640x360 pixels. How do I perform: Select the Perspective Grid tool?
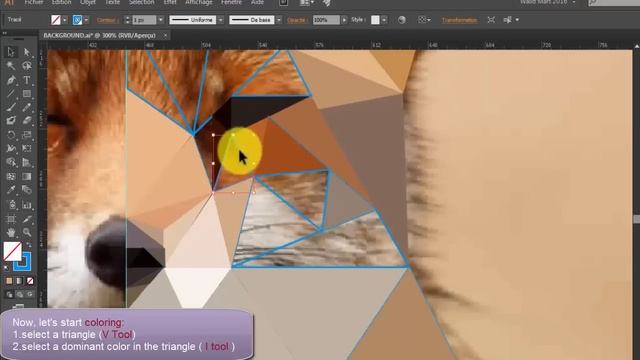[27, 162]
